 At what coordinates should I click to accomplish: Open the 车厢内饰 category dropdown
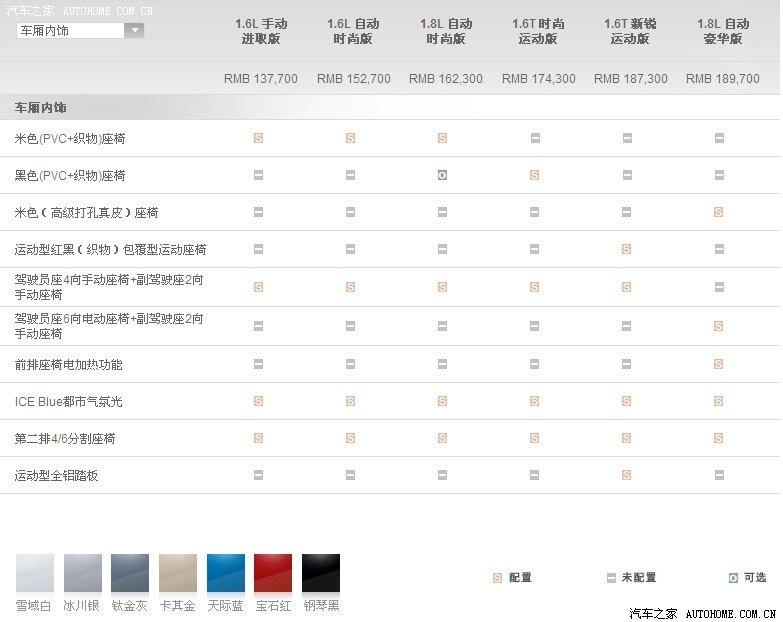click(80, 30)
